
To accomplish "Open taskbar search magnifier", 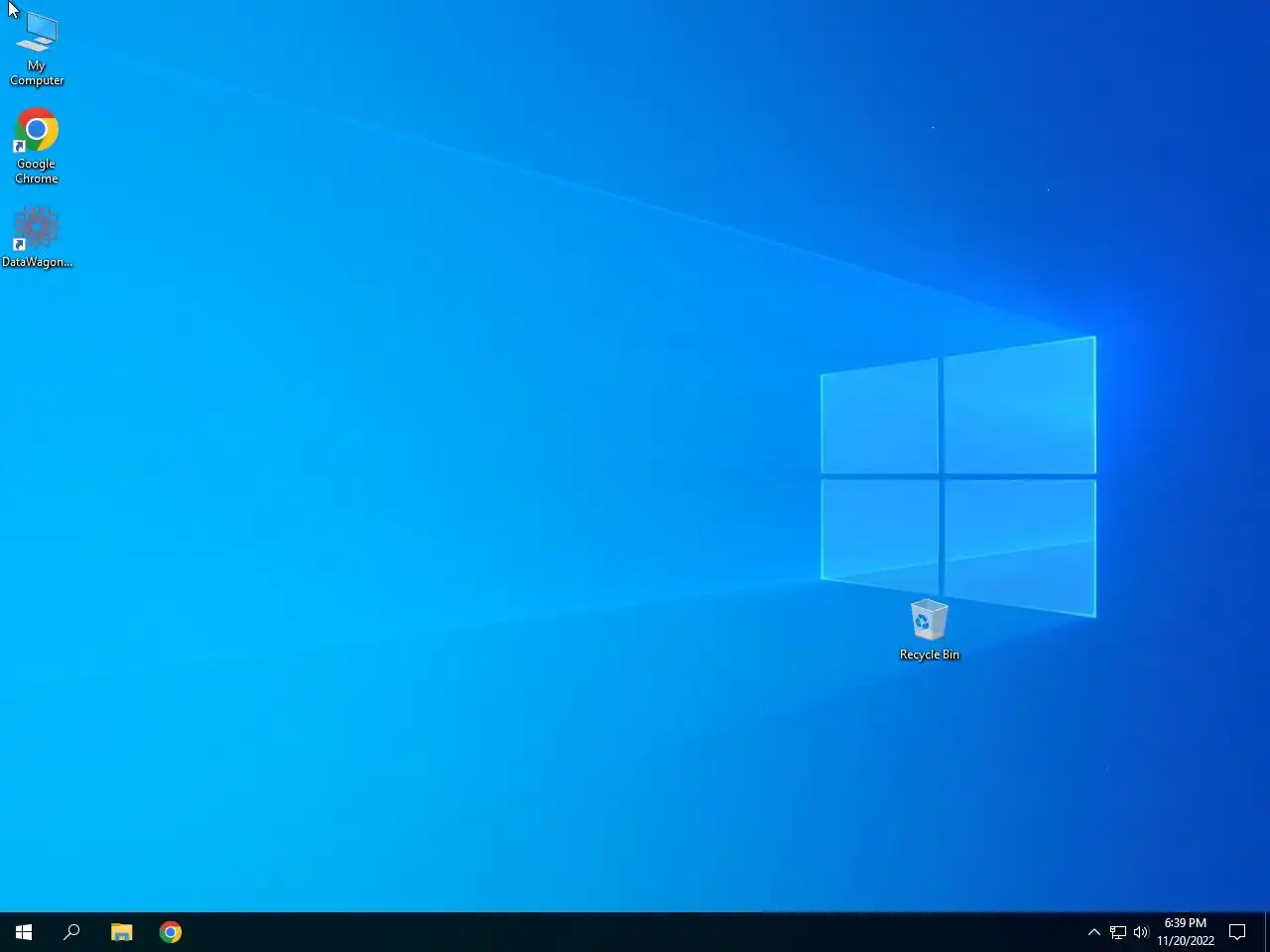I will click(x=71, y=932).
